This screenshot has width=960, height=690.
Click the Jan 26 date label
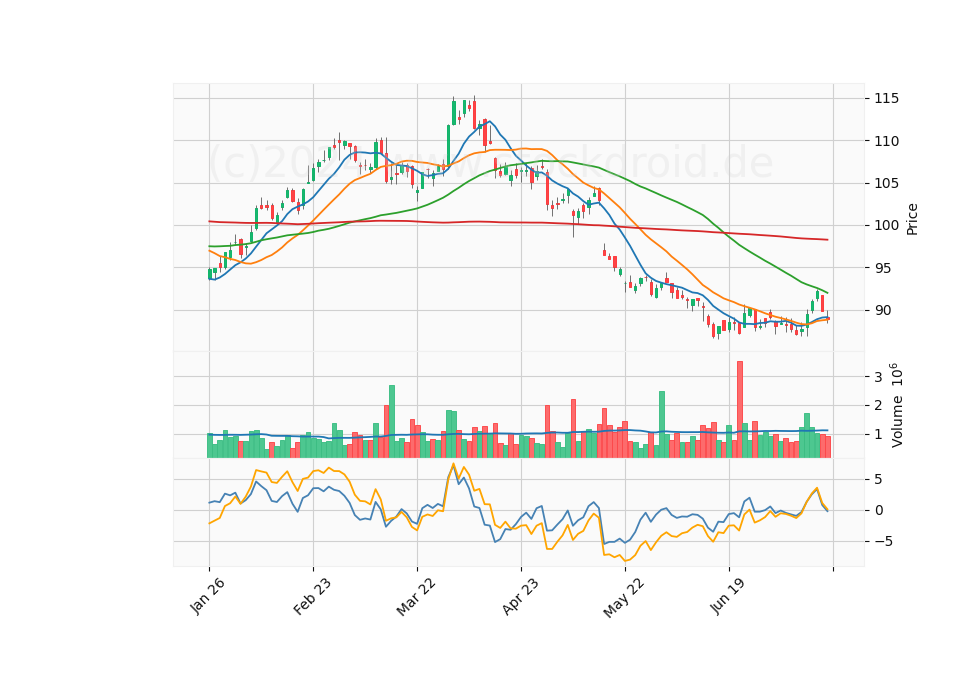coord(207,596)
